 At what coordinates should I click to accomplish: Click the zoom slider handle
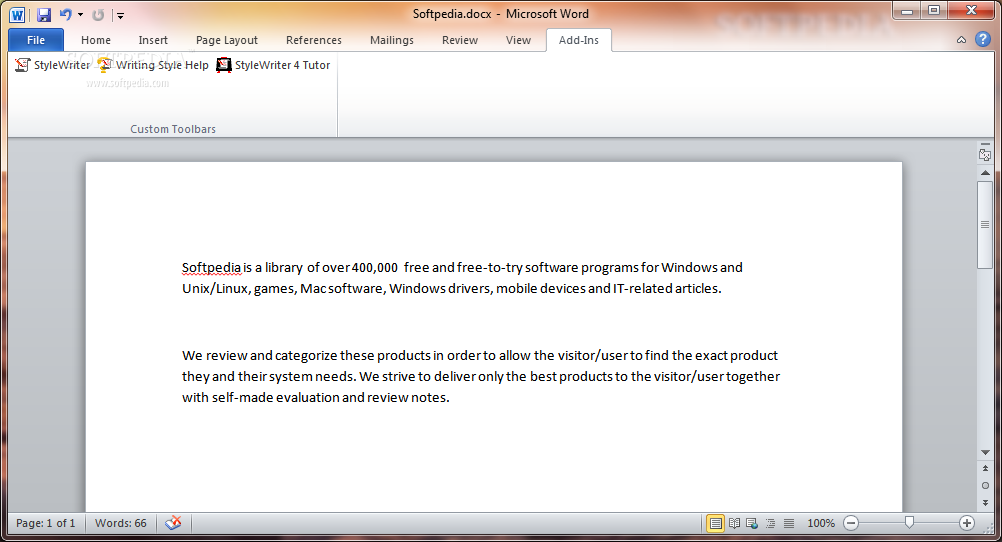click(x=909, y=523)
